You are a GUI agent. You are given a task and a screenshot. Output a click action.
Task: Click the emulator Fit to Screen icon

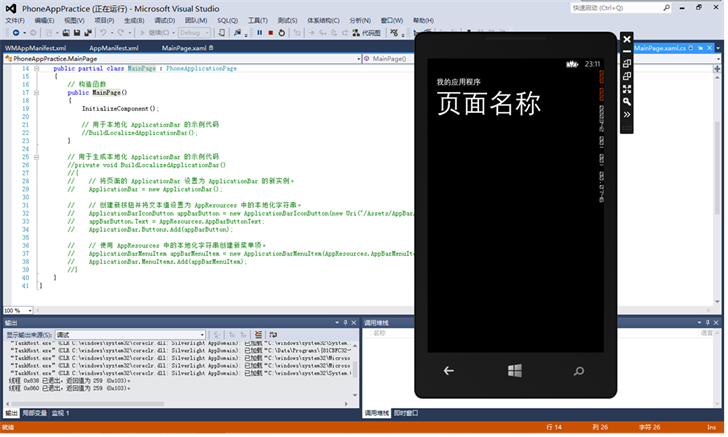tap(627, 89)
